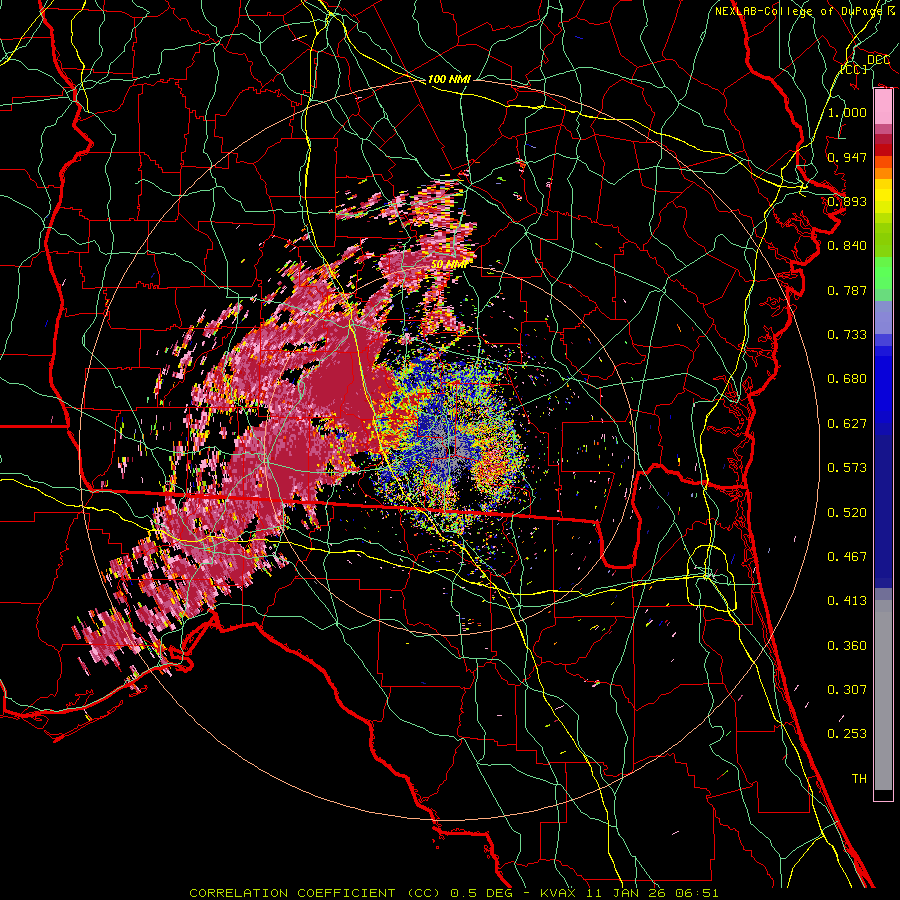This screenshot has height=900, width=900.
Task: Click the 1.000 legend value
Action: pos(847,112)
